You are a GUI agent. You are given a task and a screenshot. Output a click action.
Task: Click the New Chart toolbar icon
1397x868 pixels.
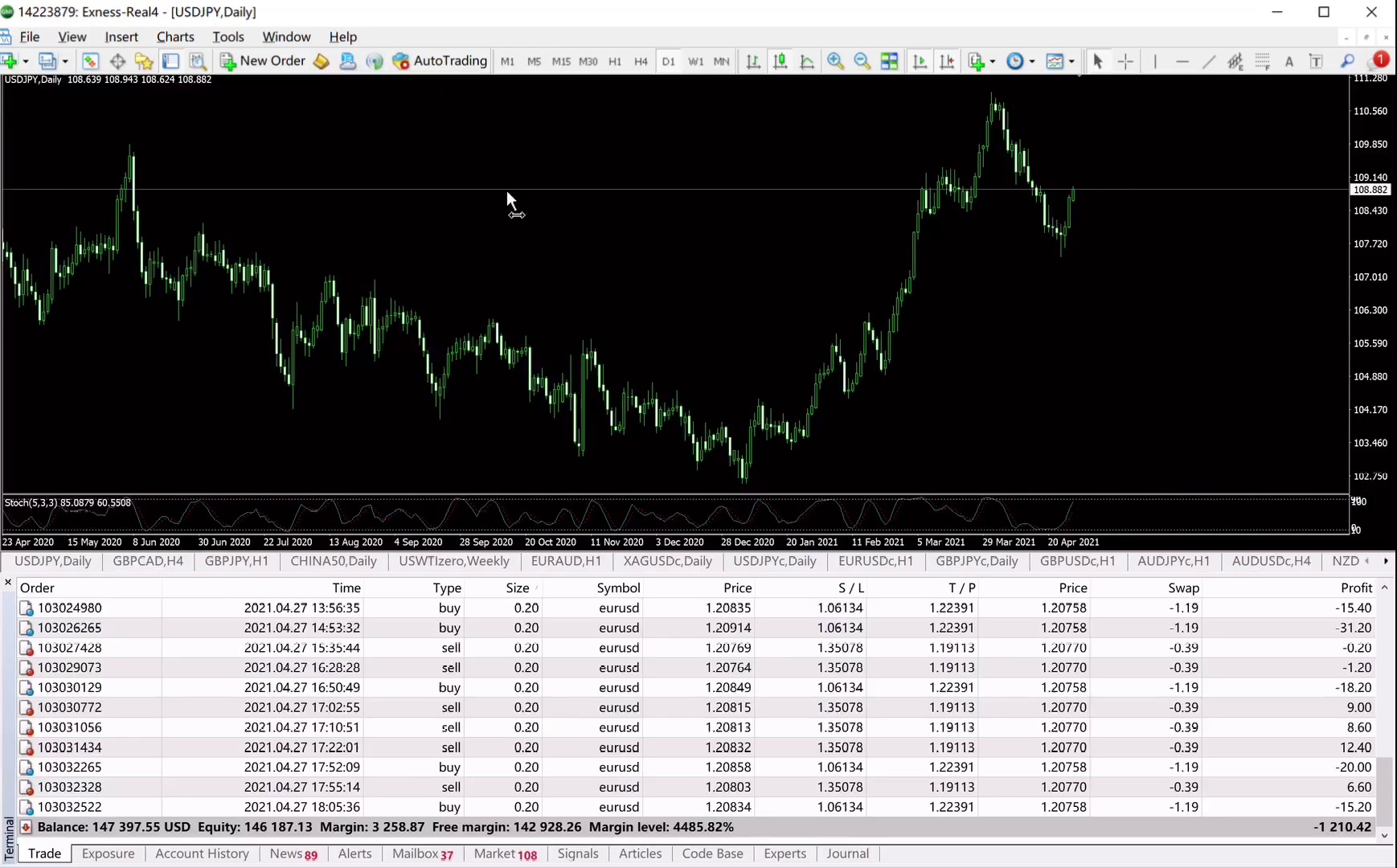click(x=9, y=61)
